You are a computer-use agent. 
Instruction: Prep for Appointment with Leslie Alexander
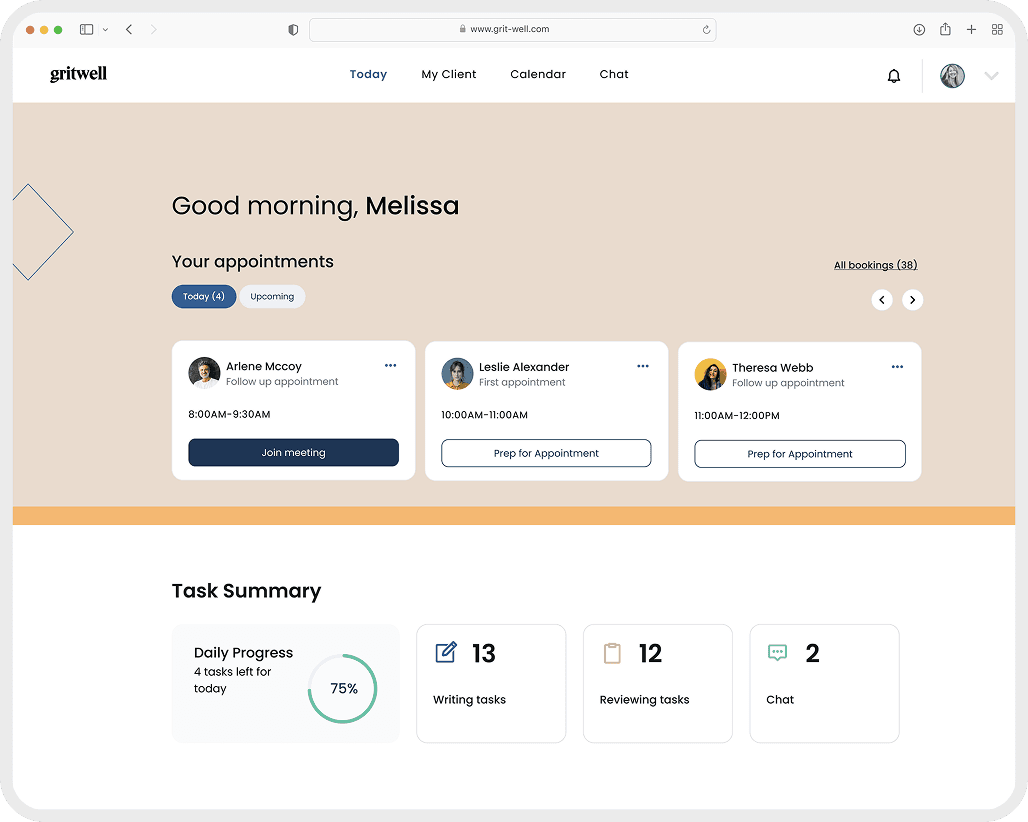click(x=546, y=453)
